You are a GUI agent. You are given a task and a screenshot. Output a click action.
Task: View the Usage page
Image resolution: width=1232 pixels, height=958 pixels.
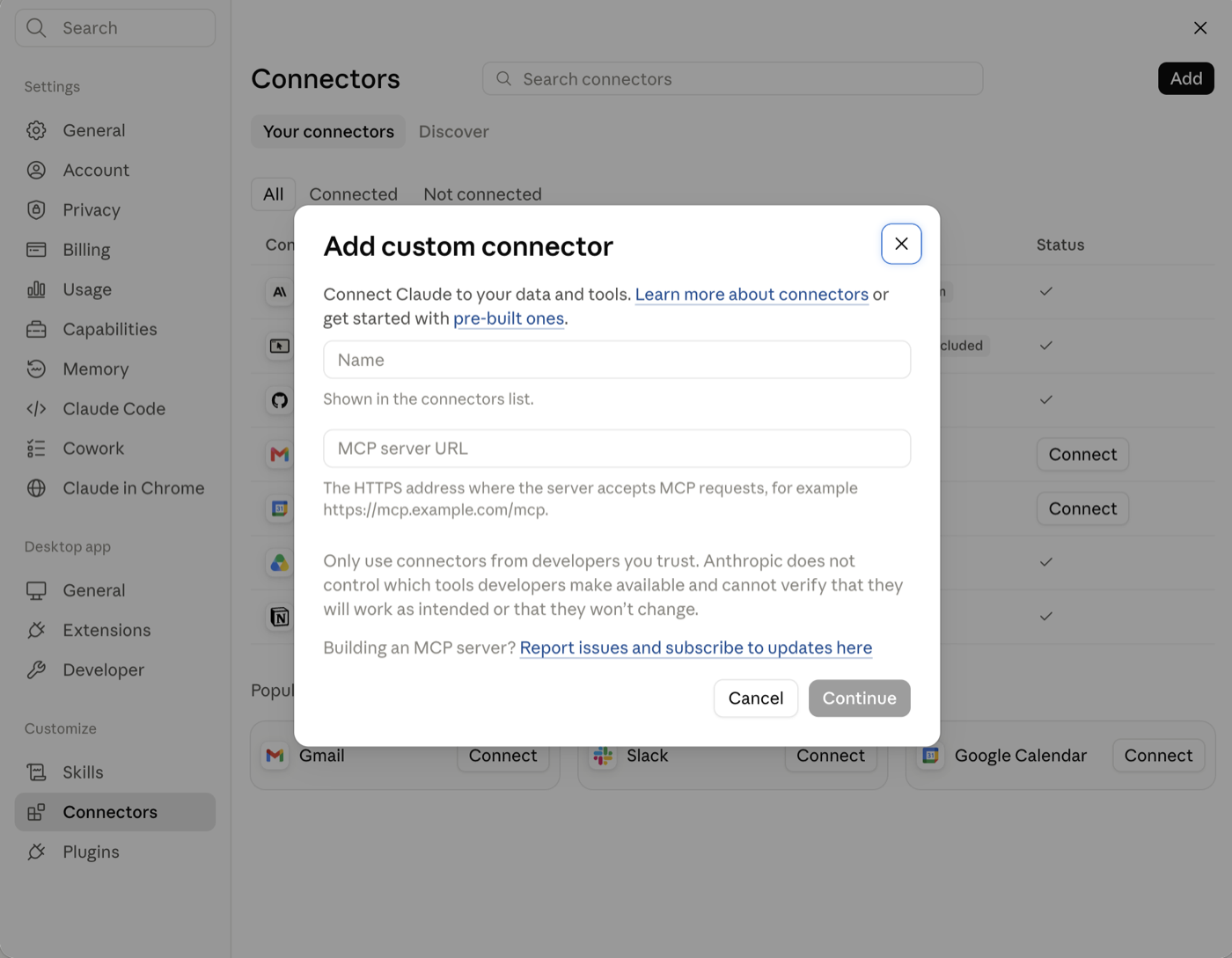click(115, 289)
